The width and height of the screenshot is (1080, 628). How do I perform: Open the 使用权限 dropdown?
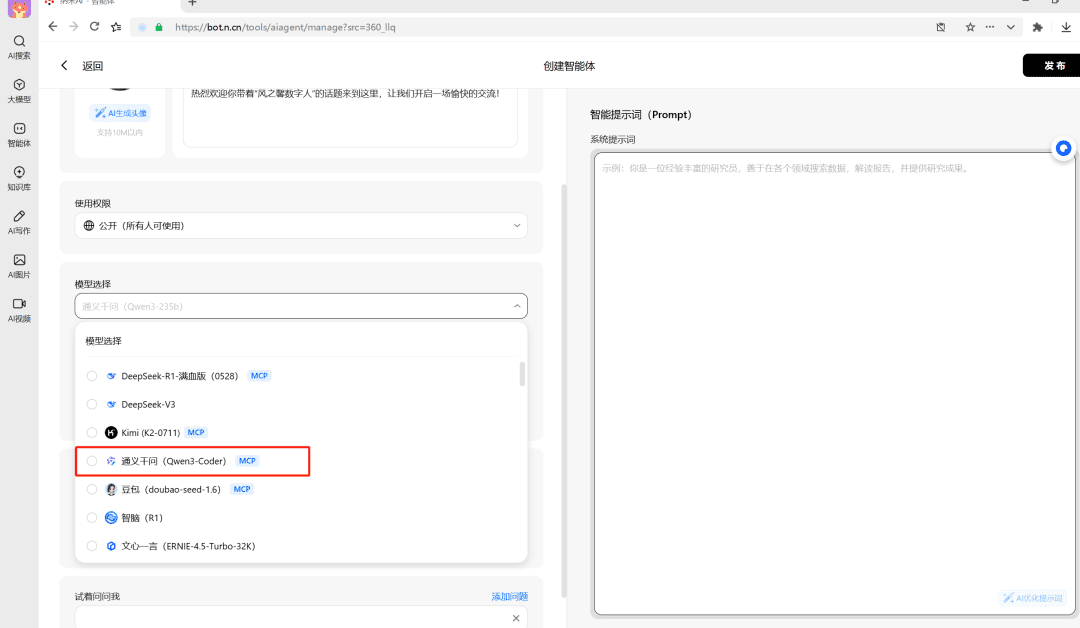(301, 226)
